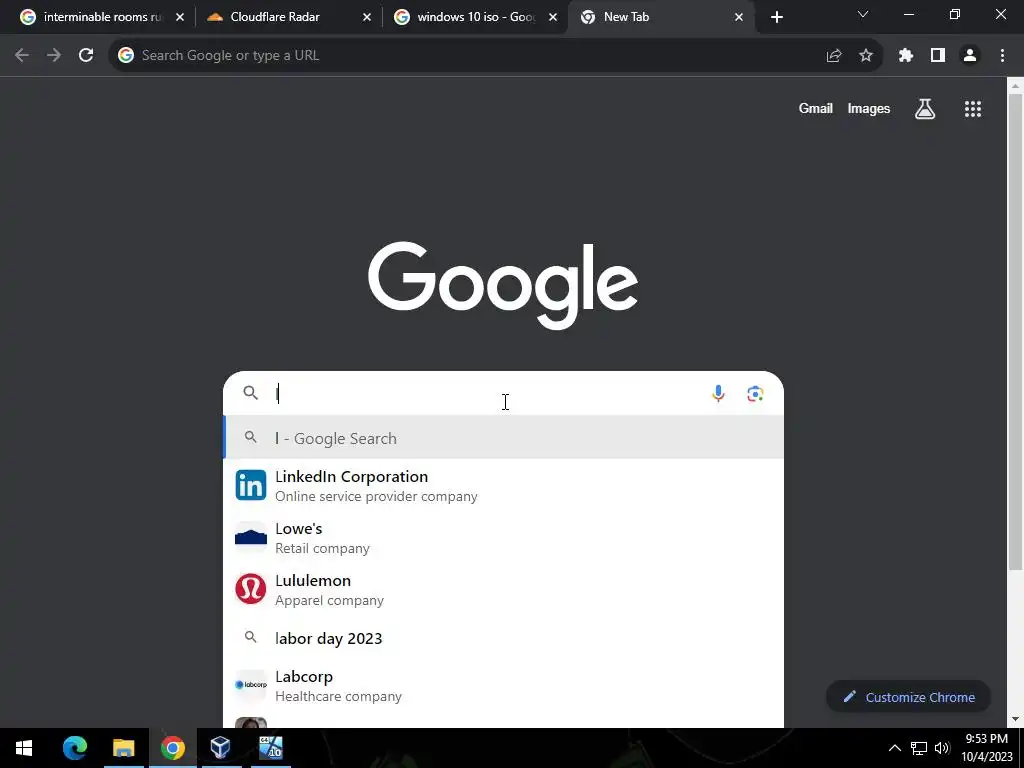Close the New Tab tab
This screenshot has height=768, width=1024.
739,18
